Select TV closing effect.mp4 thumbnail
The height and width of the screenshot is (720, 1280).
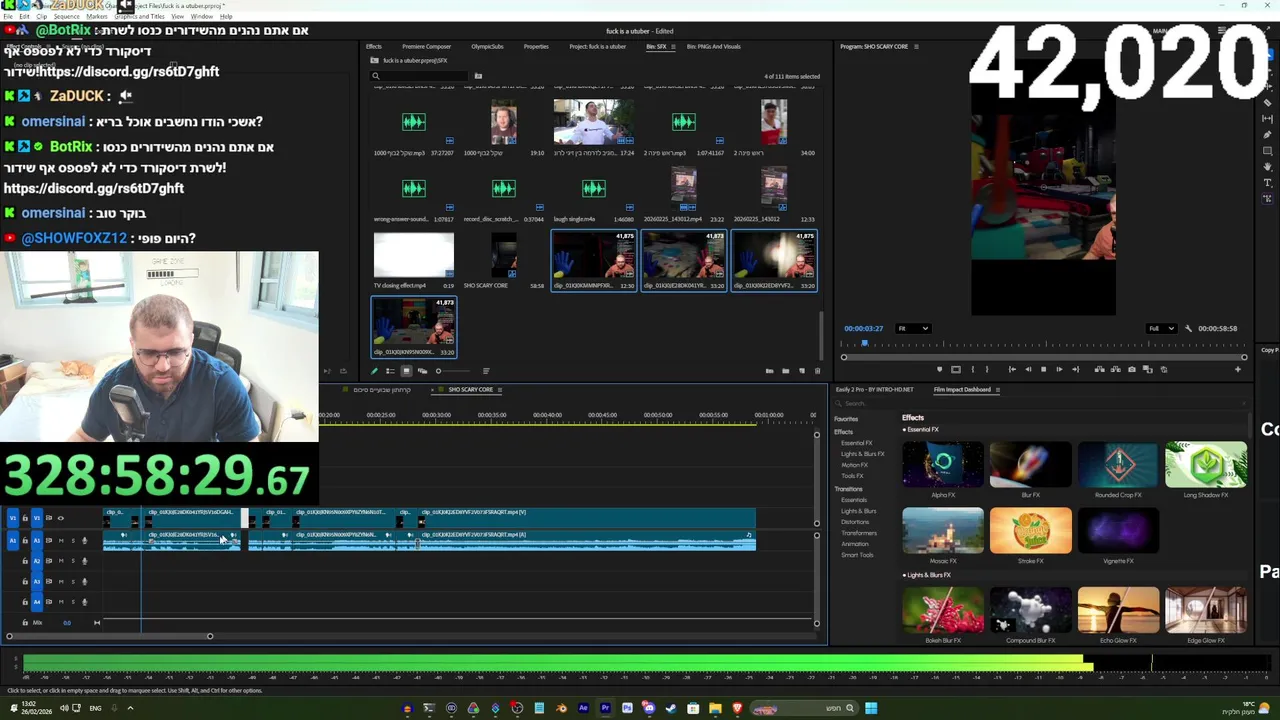(413, 256)
